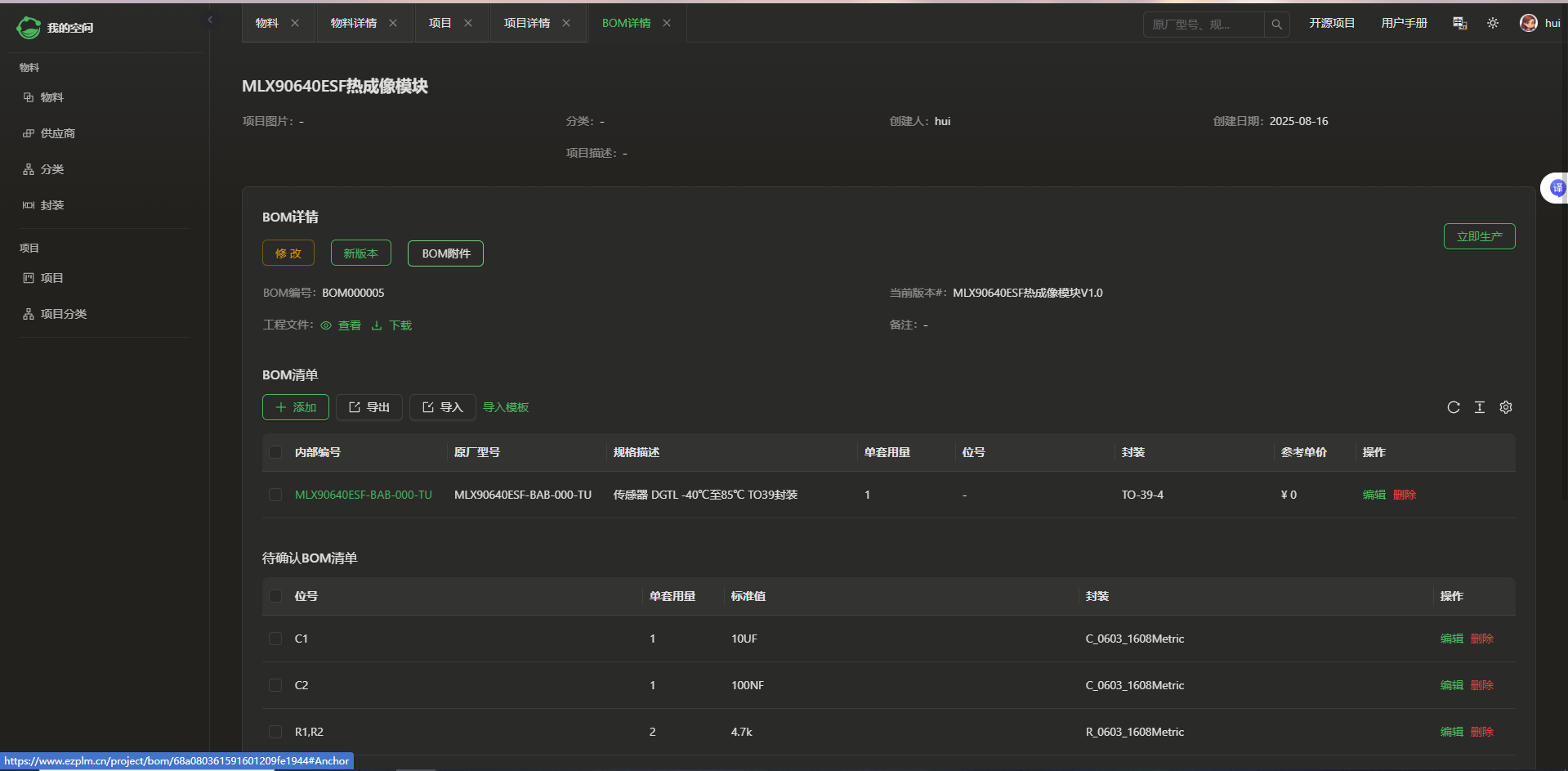Click the 新版本 button
Screen dimensions: 1568x771
[x=360, y=253]
